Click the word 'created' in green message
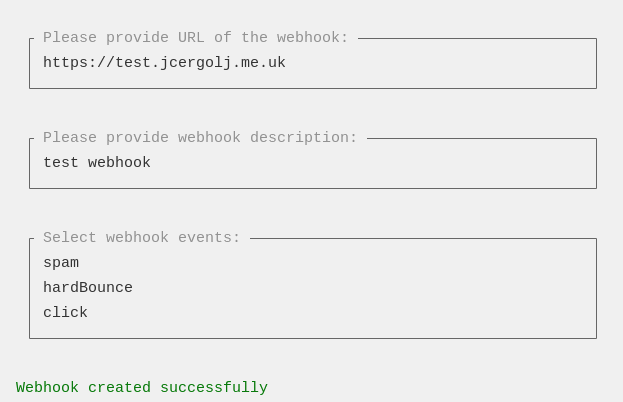 (119, 388)
